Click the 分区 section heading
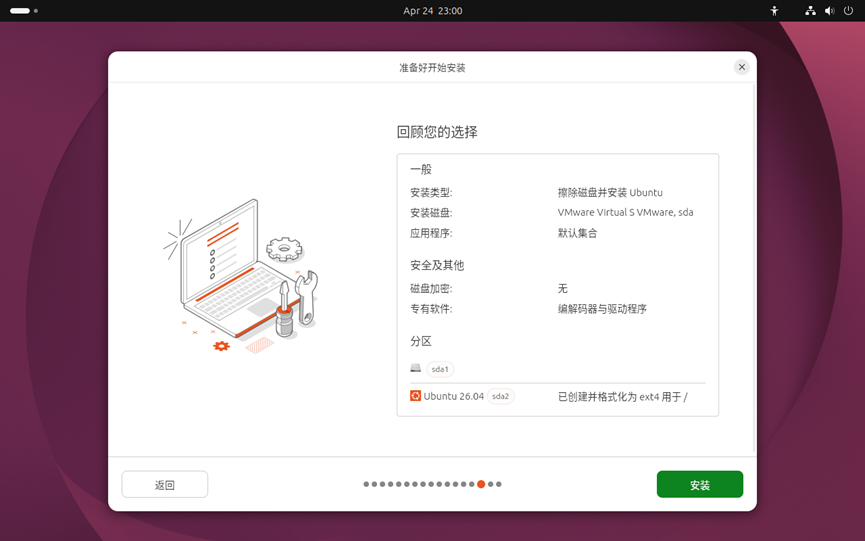 [x=420, y=341]
